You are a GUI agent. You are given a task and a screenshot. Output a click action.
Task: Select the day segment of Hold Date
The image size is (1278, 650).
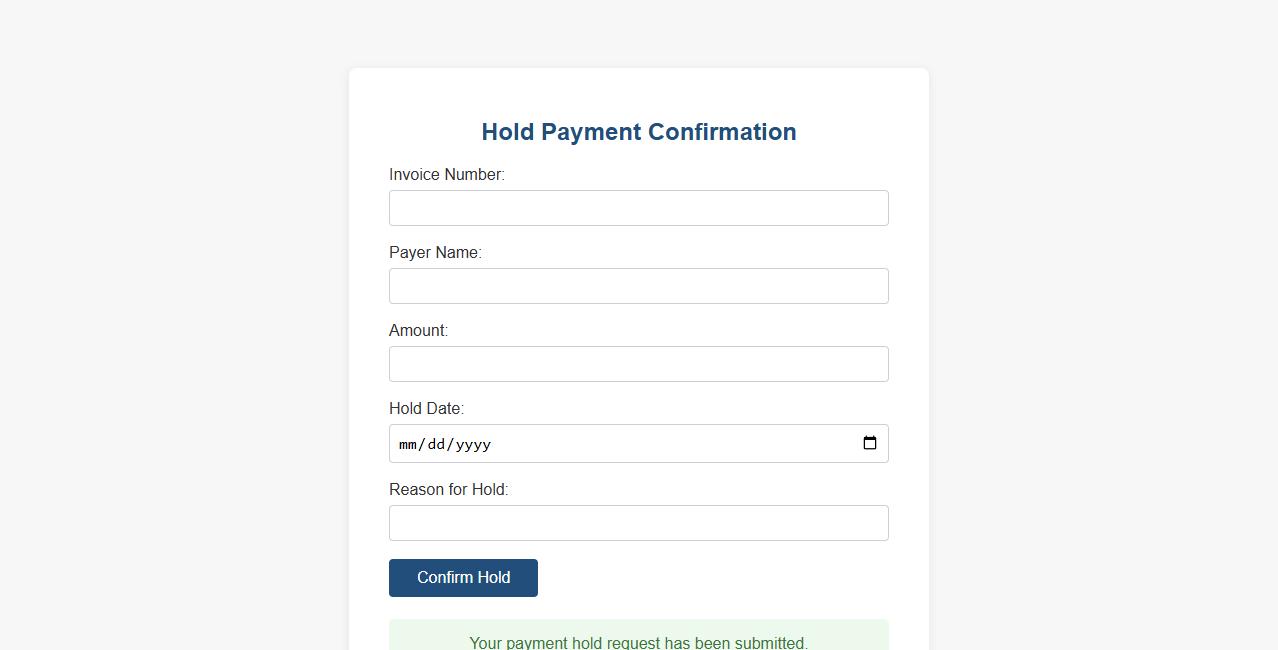pos(436,444)
